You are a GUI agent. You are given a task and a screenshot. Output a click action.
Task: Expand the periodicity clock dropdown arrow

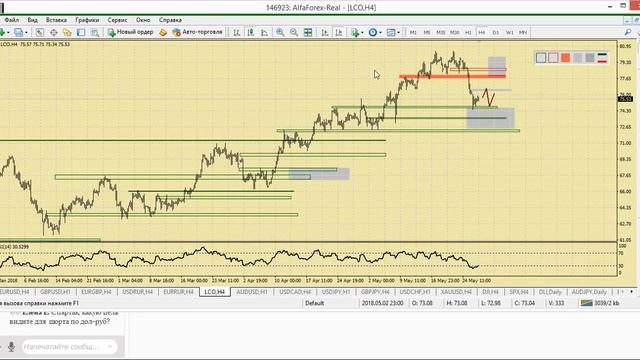[380, 32]
